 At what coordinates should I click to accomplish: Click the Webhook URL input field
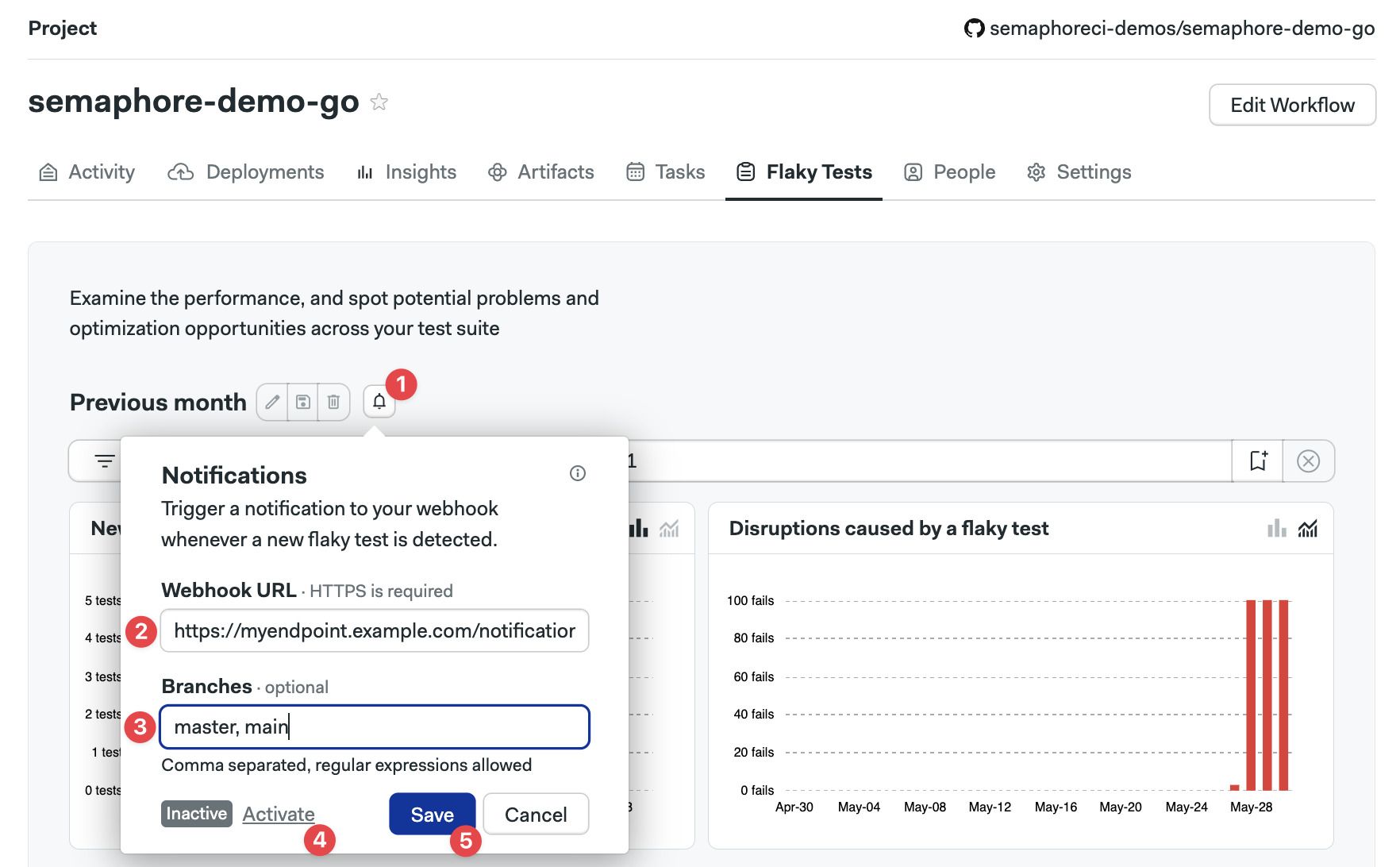(x=375, y=630)
